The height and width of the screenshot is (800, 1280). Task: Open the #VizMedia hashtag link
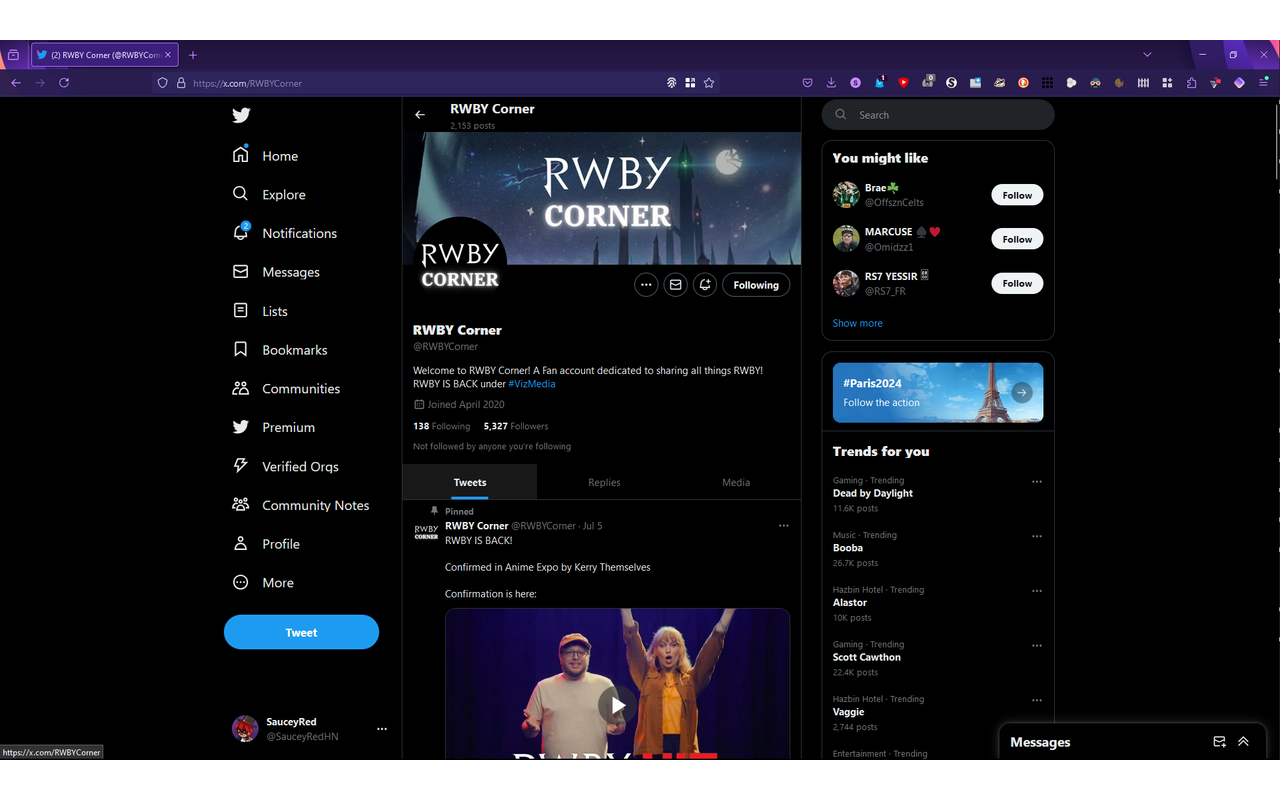tap(532, 384)
